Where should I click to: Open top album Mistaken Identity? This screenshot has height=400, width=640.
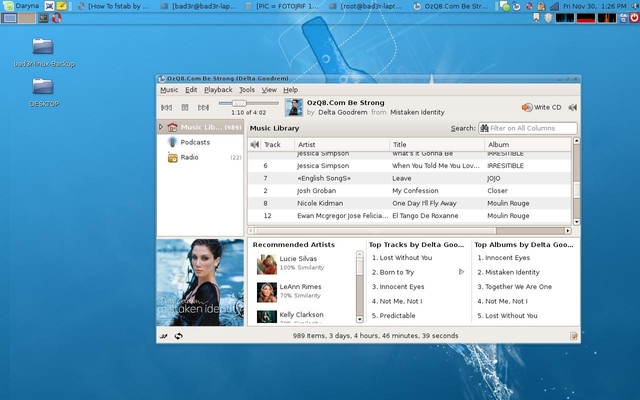point(509,272)
